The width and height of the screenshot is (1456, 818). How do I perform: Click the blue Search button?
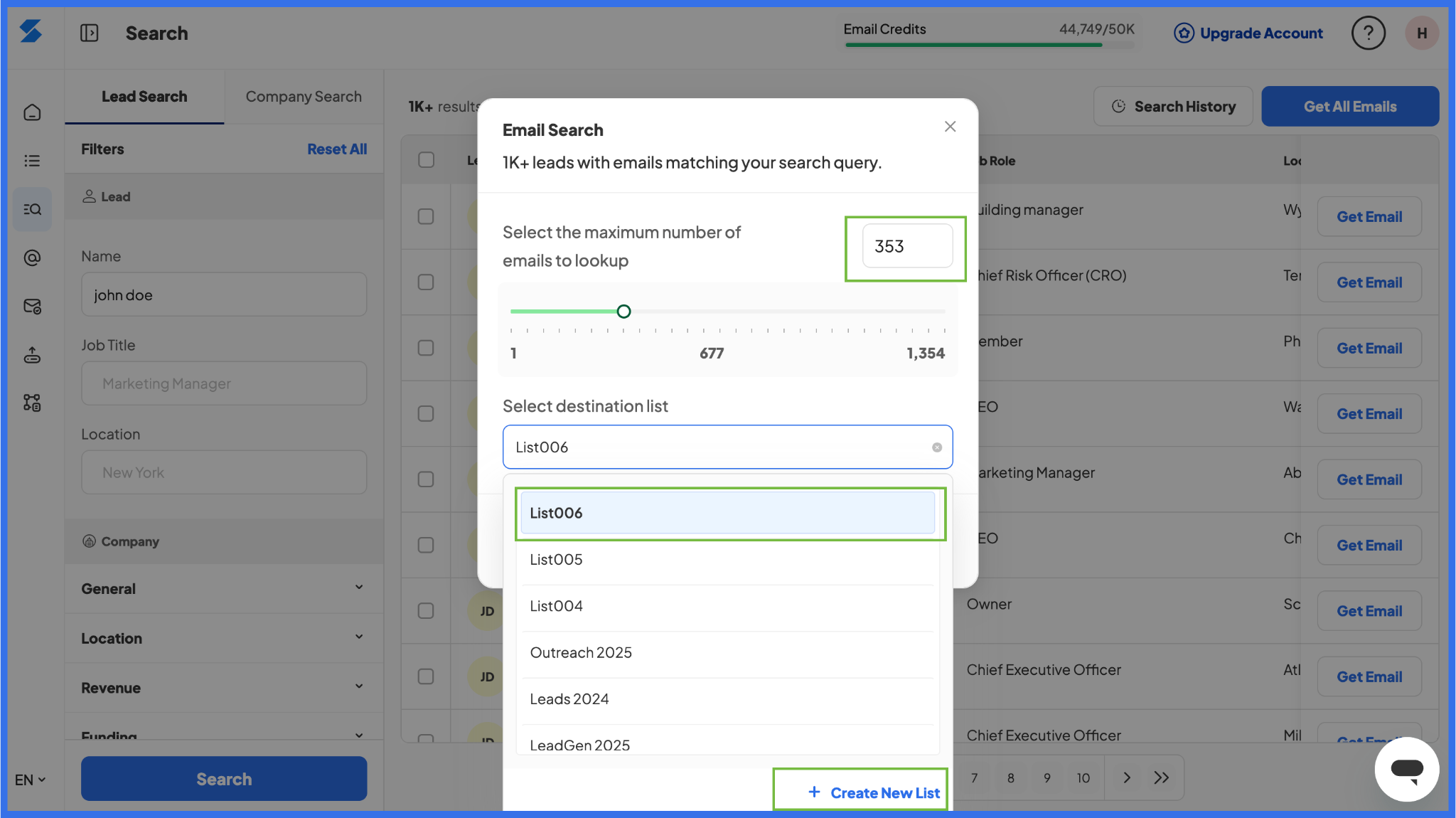(224, 779)
